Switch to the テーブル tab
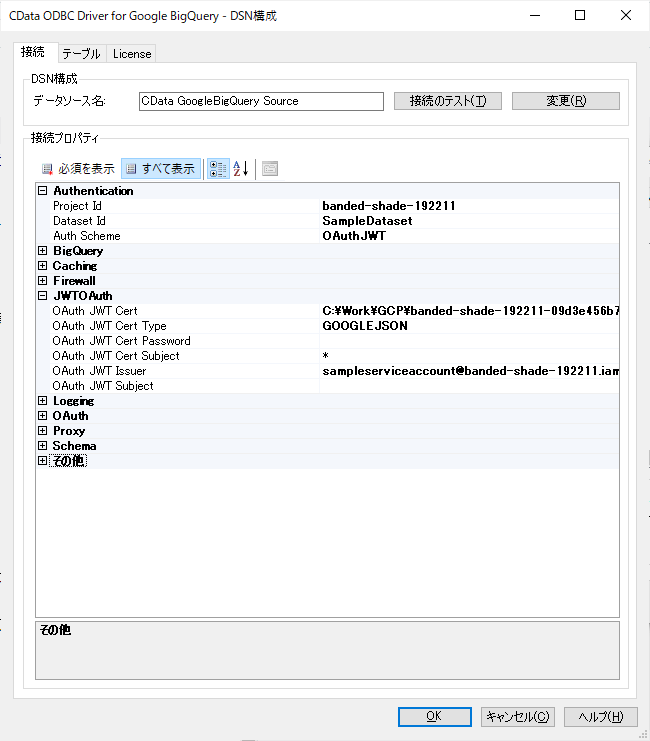 tap(81, 54)
